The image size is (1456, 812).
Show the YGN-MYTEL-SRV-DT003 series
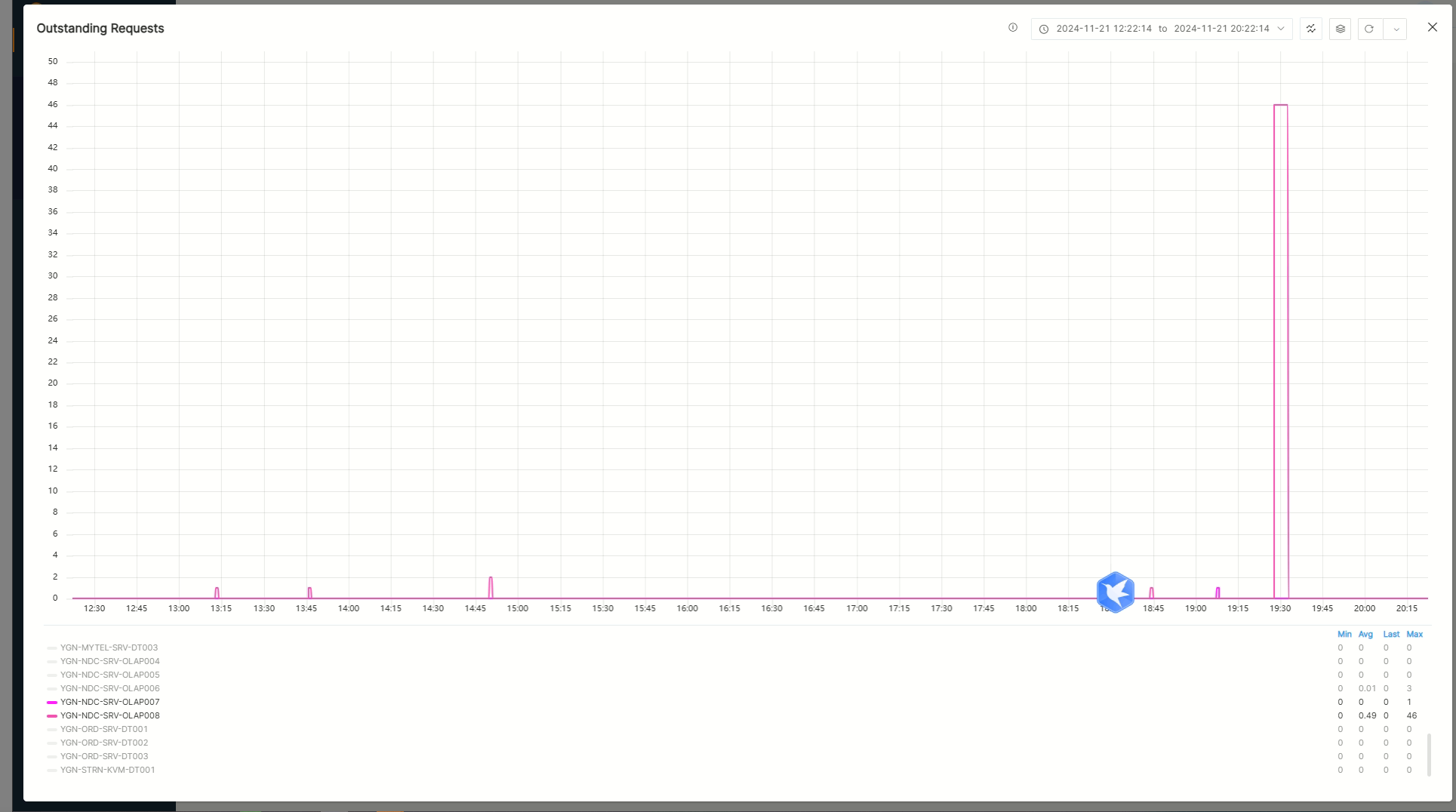pyautogui.click(x=109, y=647)
